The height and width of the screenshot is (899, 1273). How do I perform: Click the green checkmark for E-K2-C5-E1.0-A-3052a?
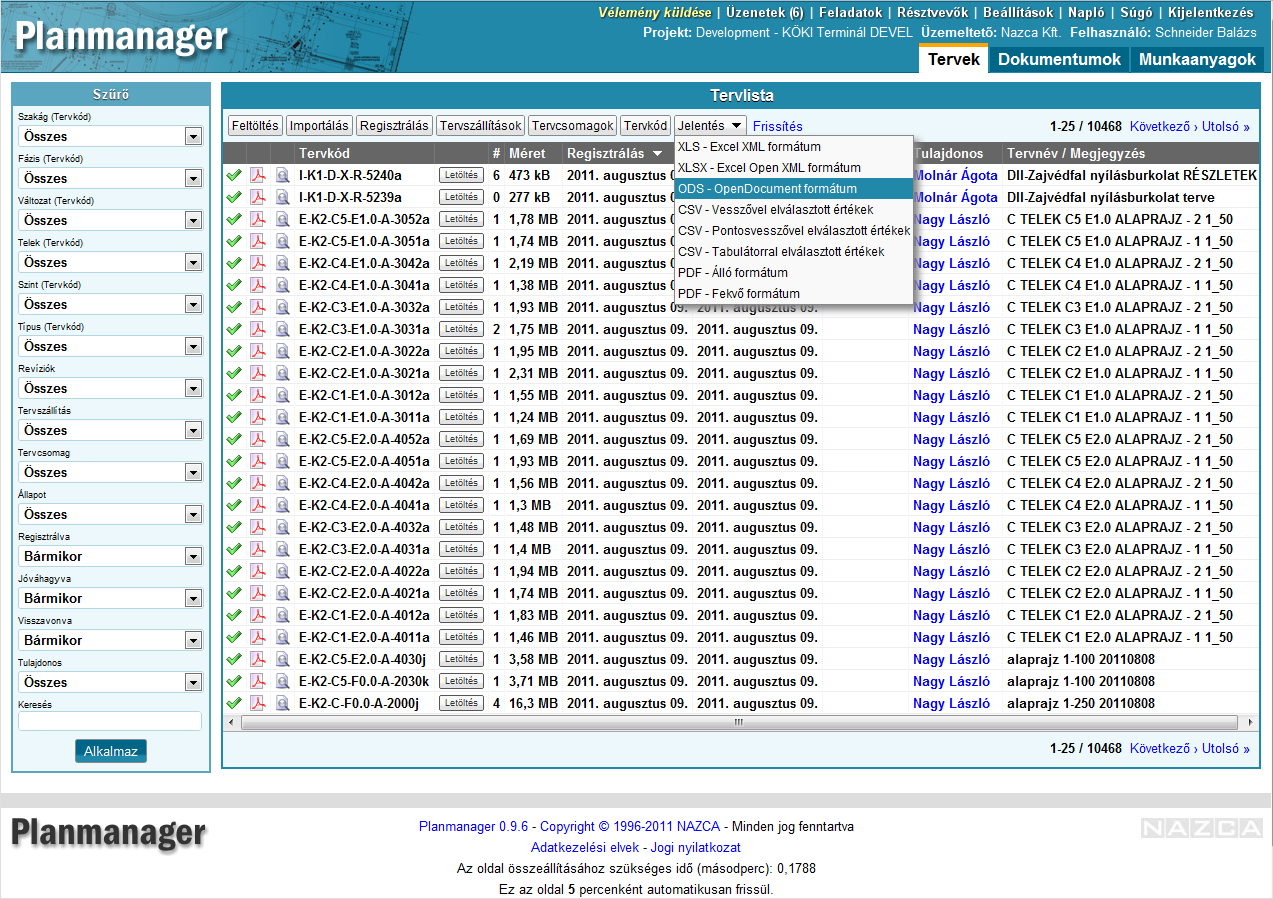point(234,219)
